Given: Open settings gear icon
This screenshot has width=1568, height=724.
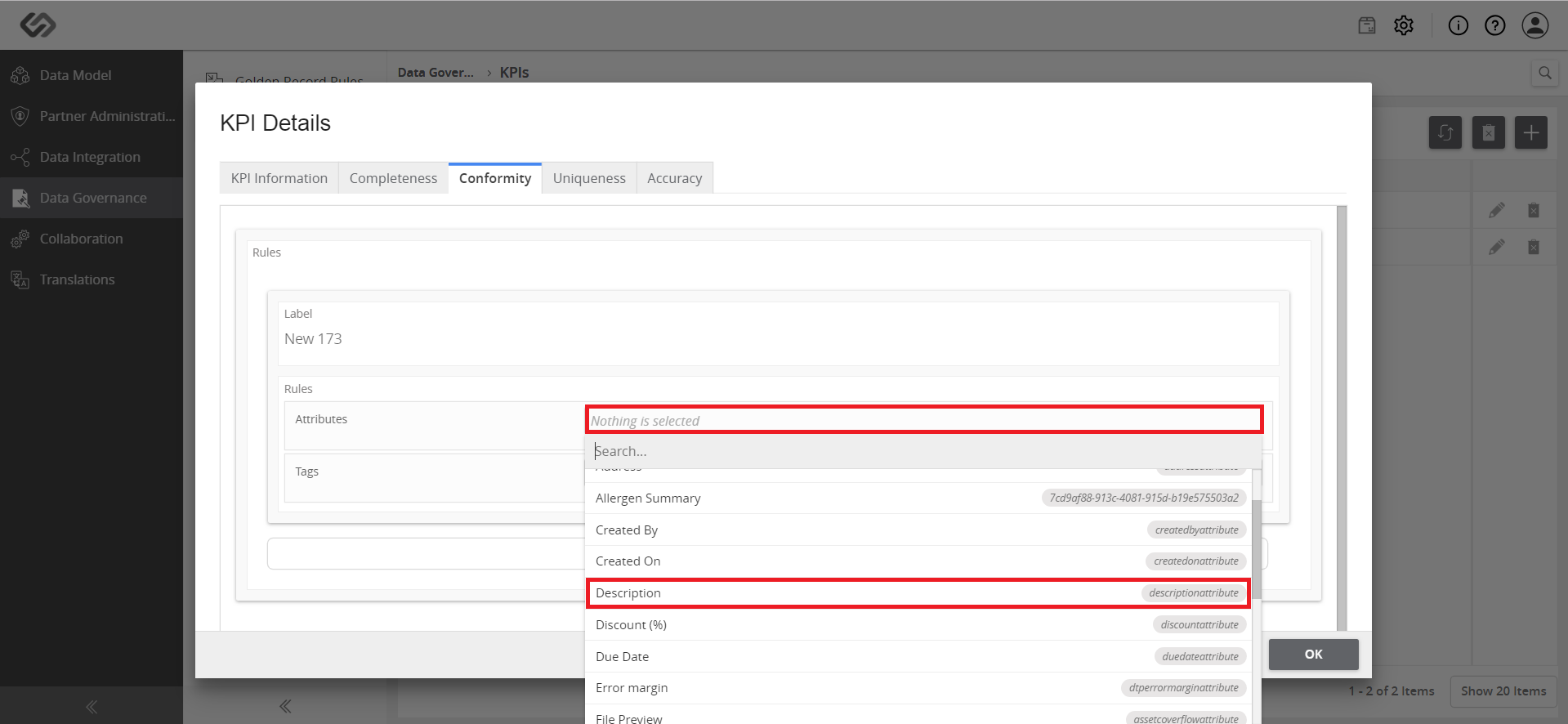Looking at the screenshot, I should click(x=1404, y=25).
